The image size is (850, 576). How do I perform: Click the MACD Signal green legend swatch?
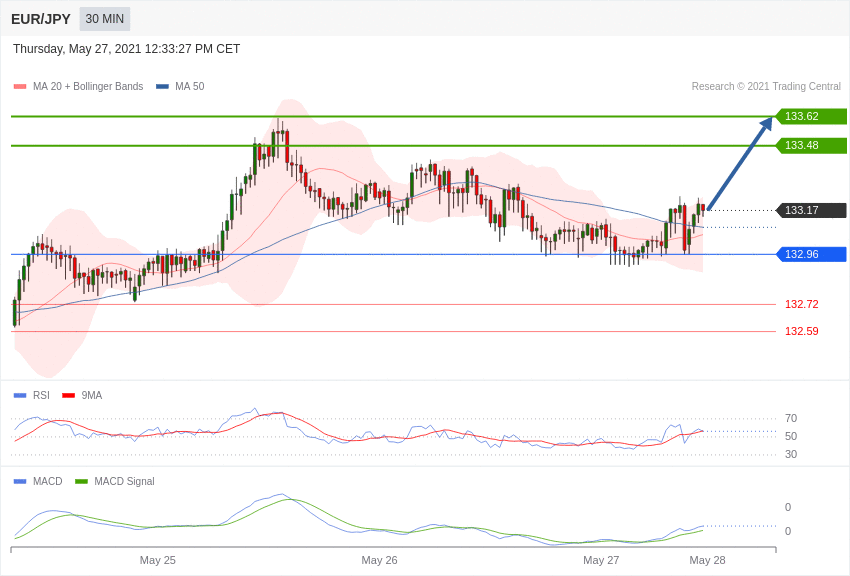[81, 481]
